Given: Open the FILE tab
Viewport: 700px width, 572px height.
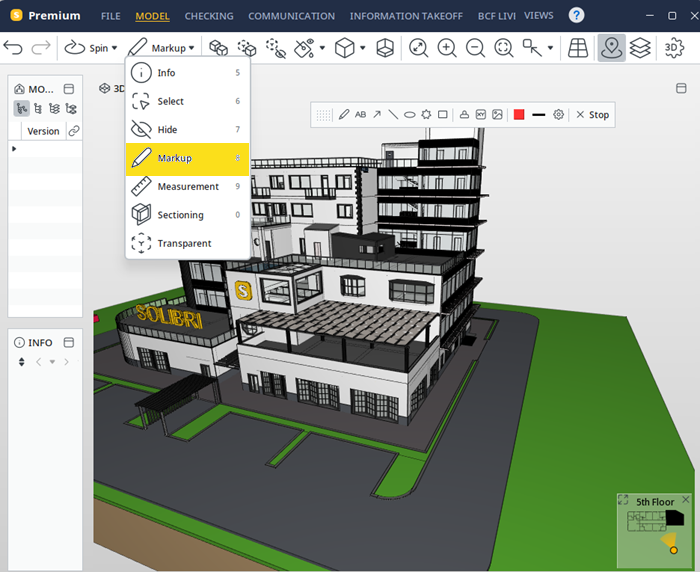Looking at the screenshot, I should [x=111, y=16].
